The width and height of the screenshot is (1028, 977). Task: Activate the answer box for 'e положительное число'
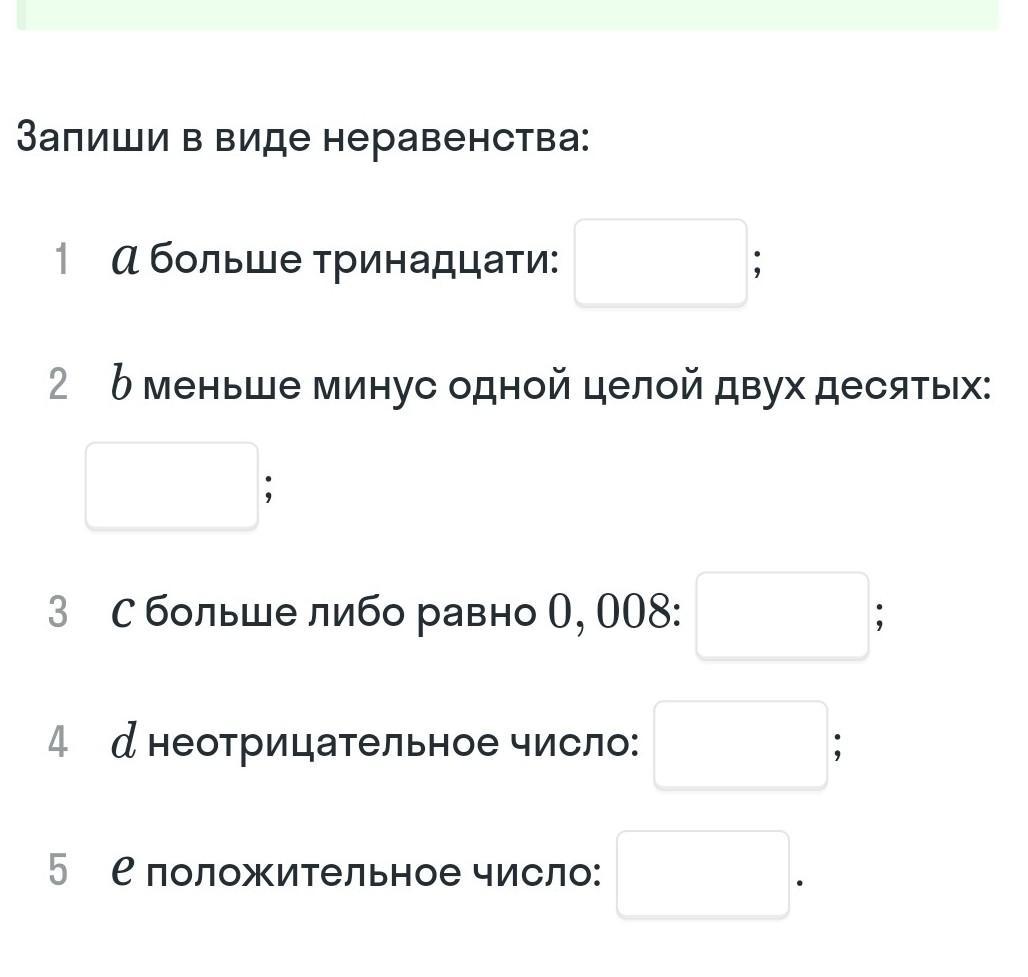[x=702, y=874]
